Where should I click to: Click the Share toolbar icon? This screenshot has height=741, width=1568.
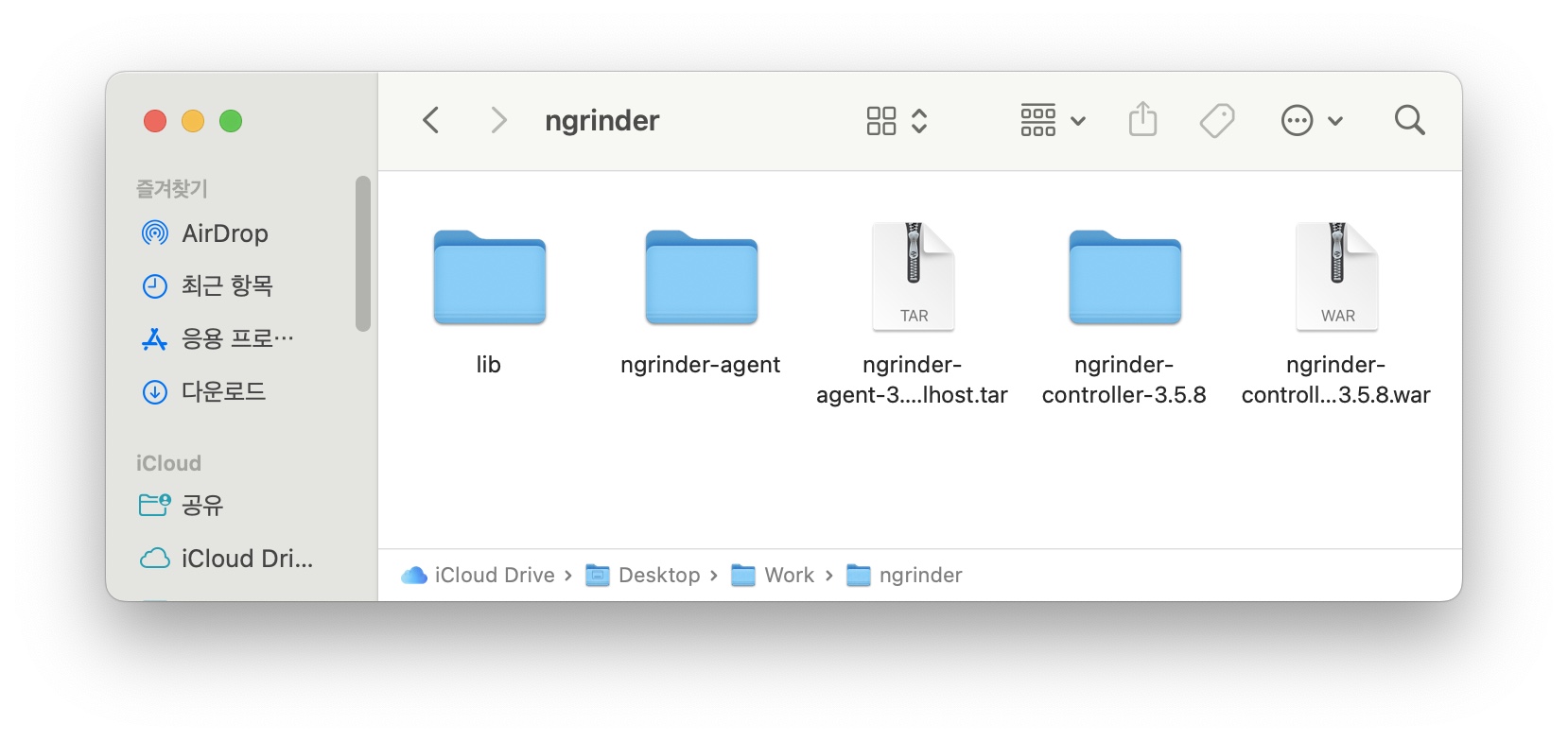[1142, 119]
